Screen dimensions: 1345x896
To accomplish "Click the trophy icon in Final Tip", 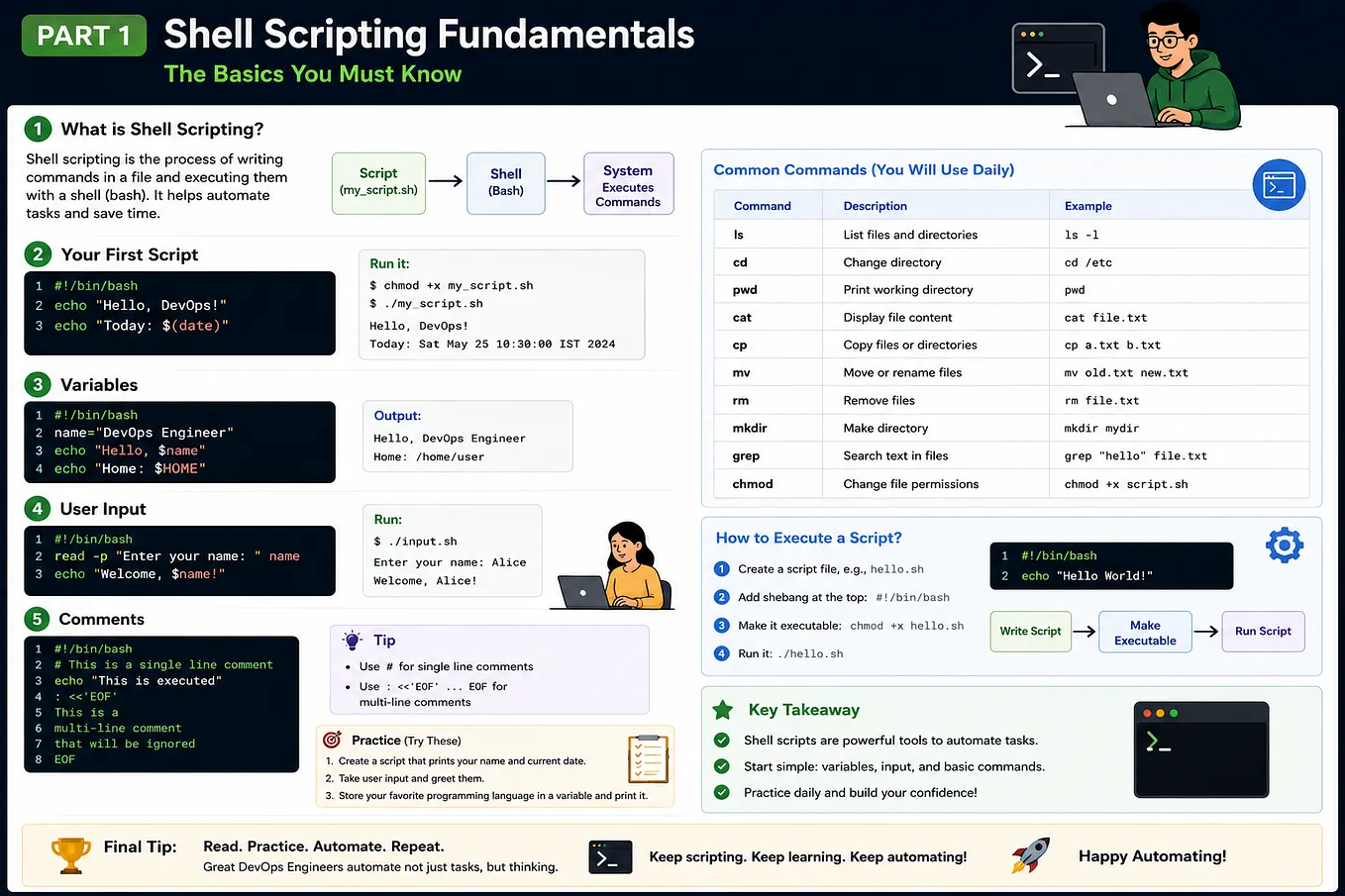I will pos(70,855).
